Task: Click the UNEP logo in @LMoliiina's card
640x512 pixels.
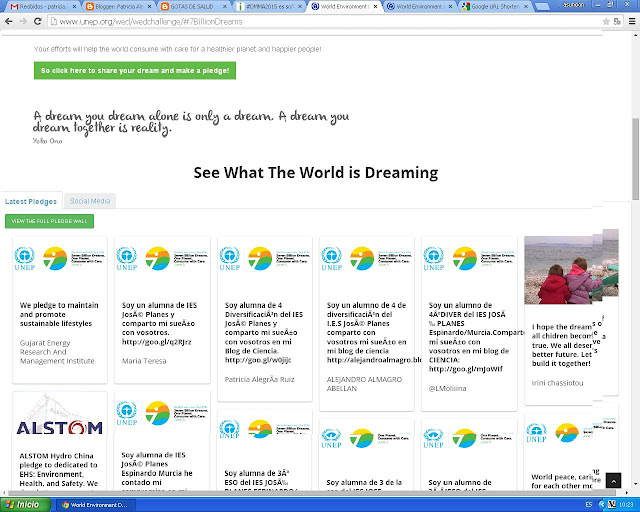Action: click(433, 259)
